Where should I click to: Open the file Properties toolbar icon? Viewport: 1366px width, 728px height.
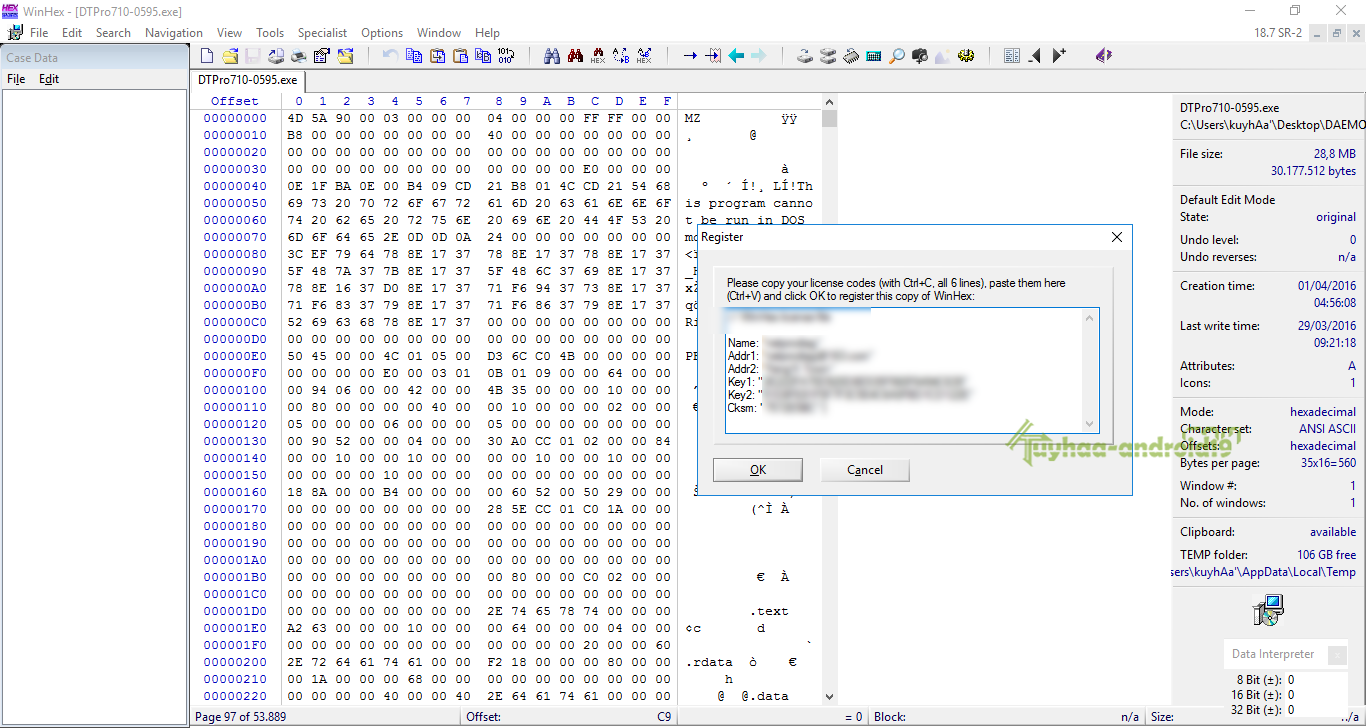(x=322, y=56)
